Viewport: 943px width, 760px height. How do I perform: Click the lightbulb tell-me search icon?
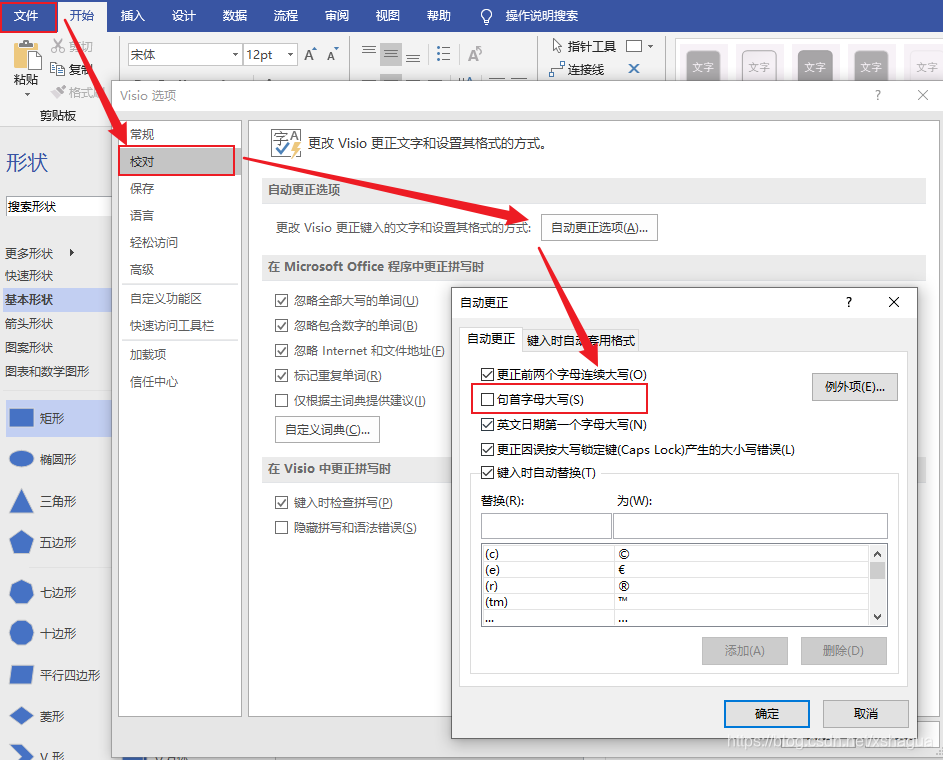point(487,16)
